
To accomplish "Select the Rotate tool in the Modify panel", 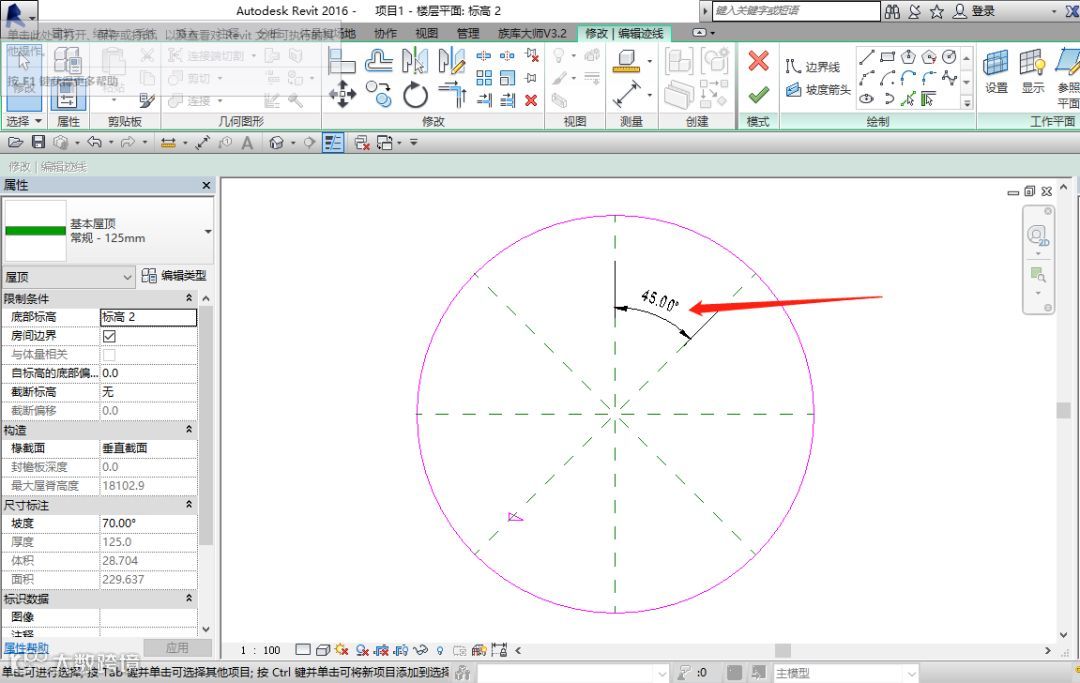I will tap(415, 95).
